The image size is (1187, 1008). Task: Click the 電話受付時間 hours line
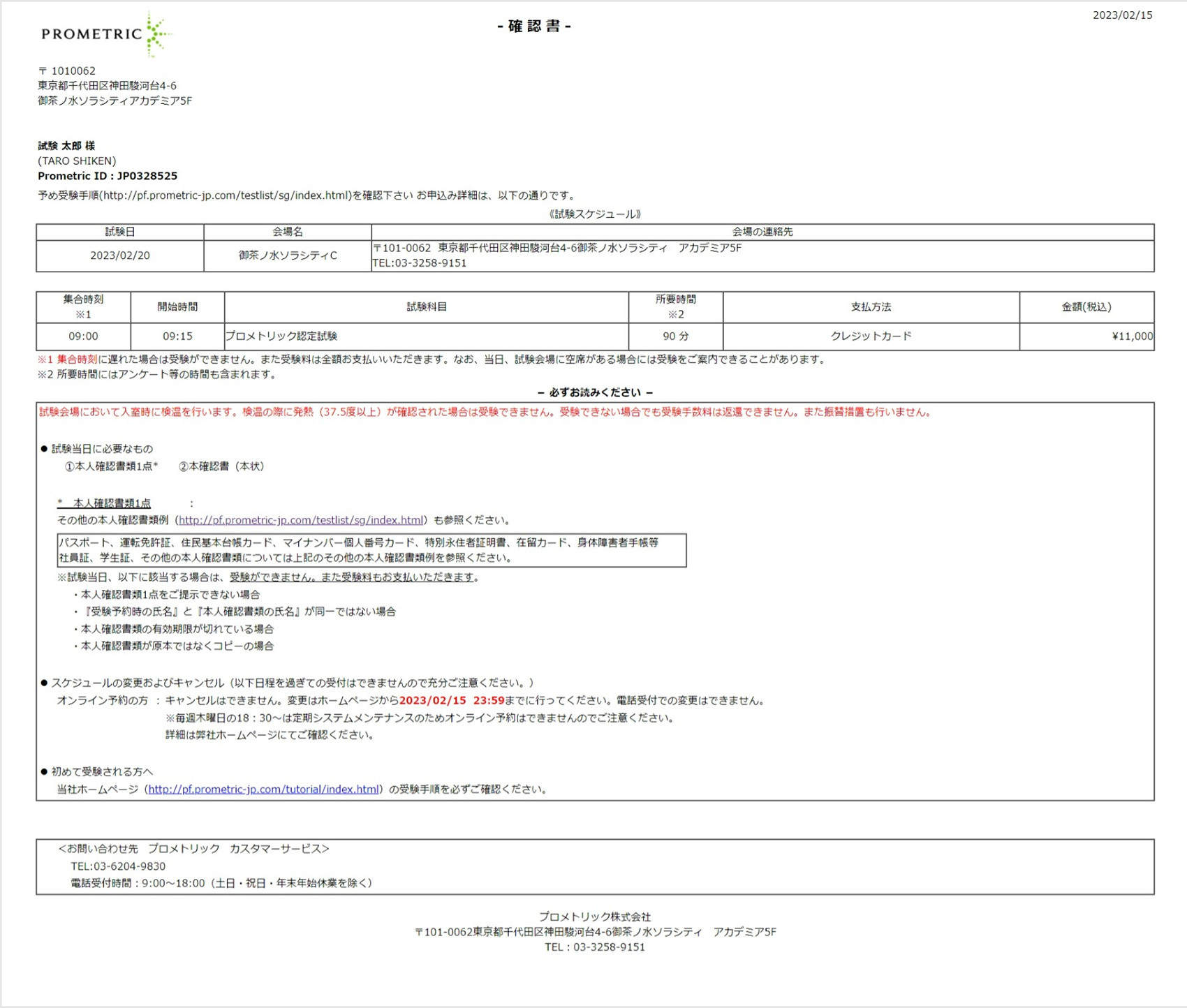coord(222,884)
